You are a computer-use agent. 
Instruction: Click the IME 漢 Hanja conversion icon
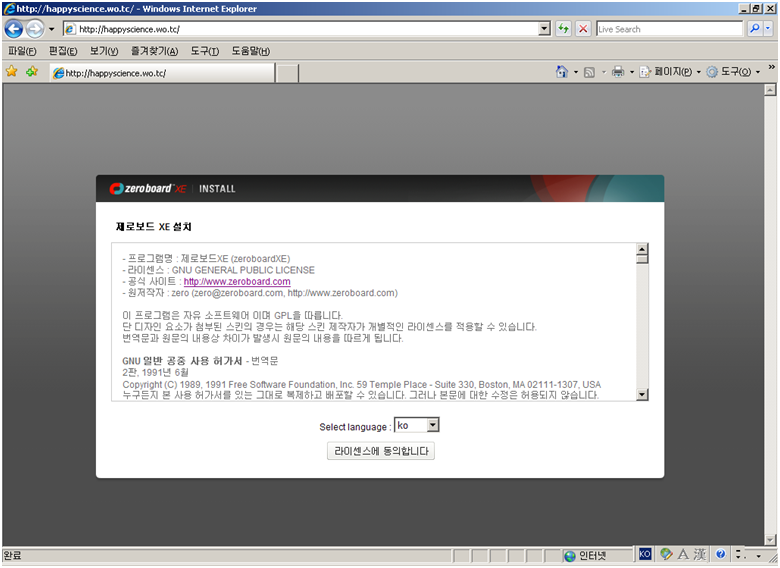[x=699, y=554]
